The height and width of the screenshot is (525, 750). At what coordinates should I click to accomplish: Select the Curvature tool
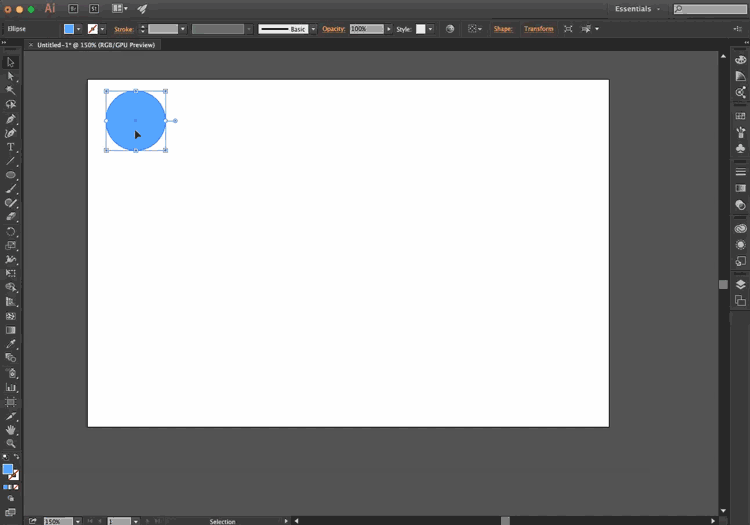click(x=11, y=133)
